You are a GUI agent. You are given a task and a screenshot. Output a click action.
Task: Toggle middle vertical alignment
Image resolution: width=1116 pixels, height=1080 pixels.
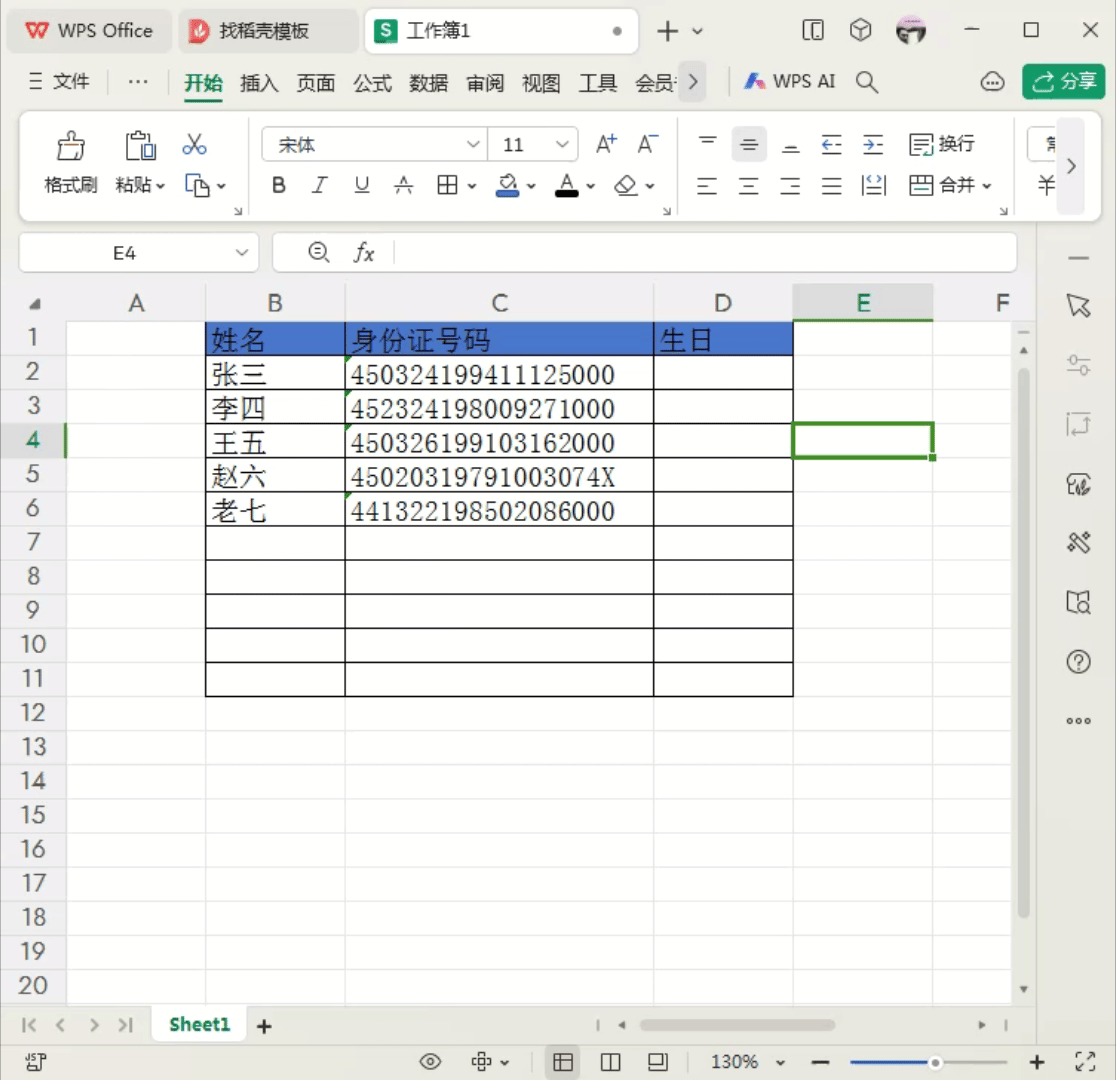tap(749, 145)
